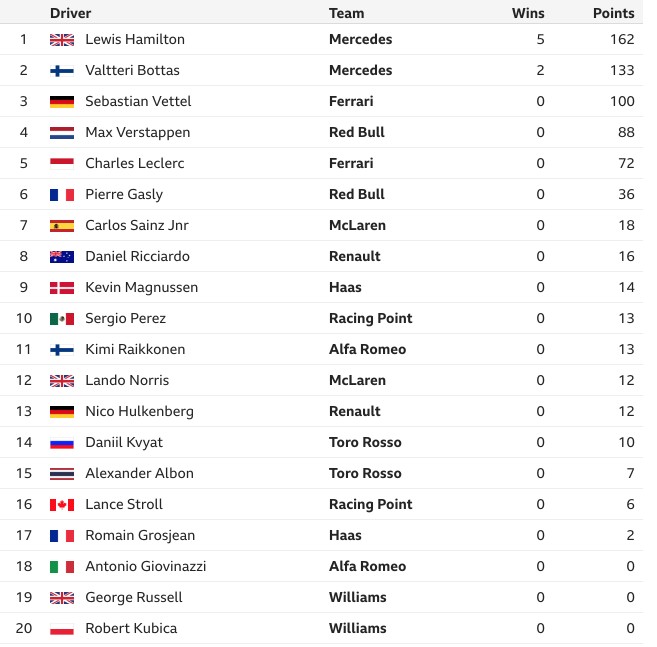
Task: Select the driver name Charles Leclerc
Action: click(x=135, y=163)
